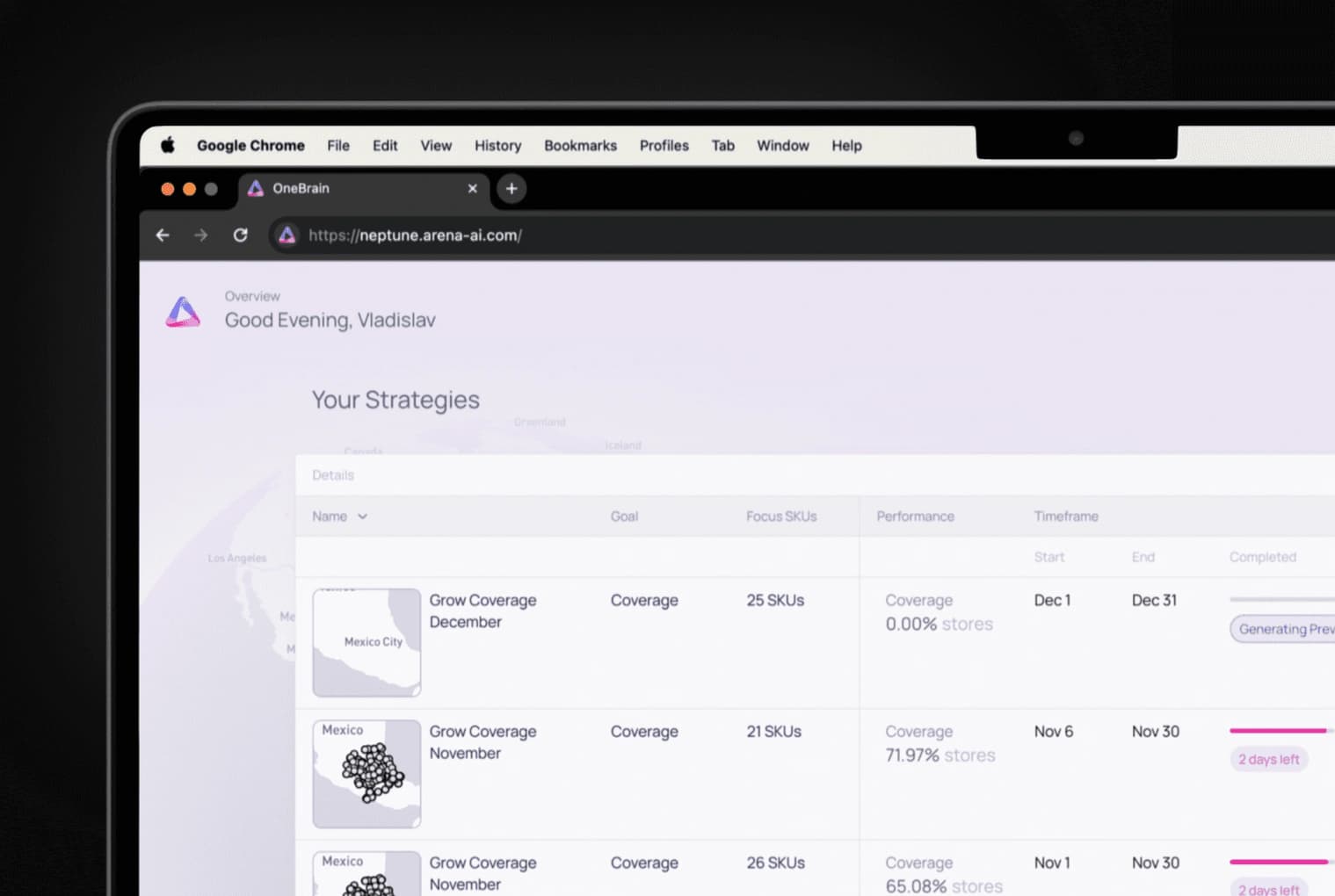1335x896 pixels.
Task: Open the File menu
Action: (338, 146)
